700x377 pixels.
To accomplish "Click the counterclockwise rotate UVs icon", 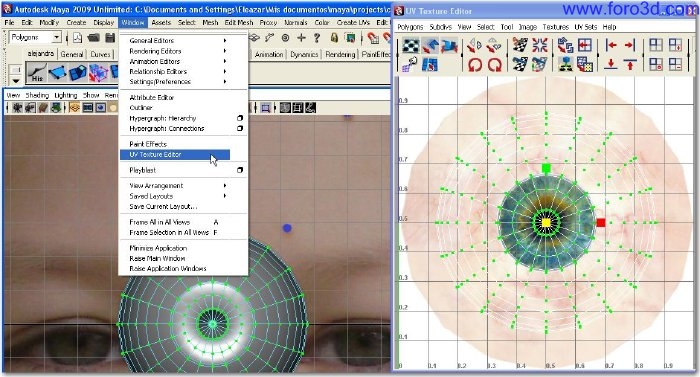I will point(475,65).
